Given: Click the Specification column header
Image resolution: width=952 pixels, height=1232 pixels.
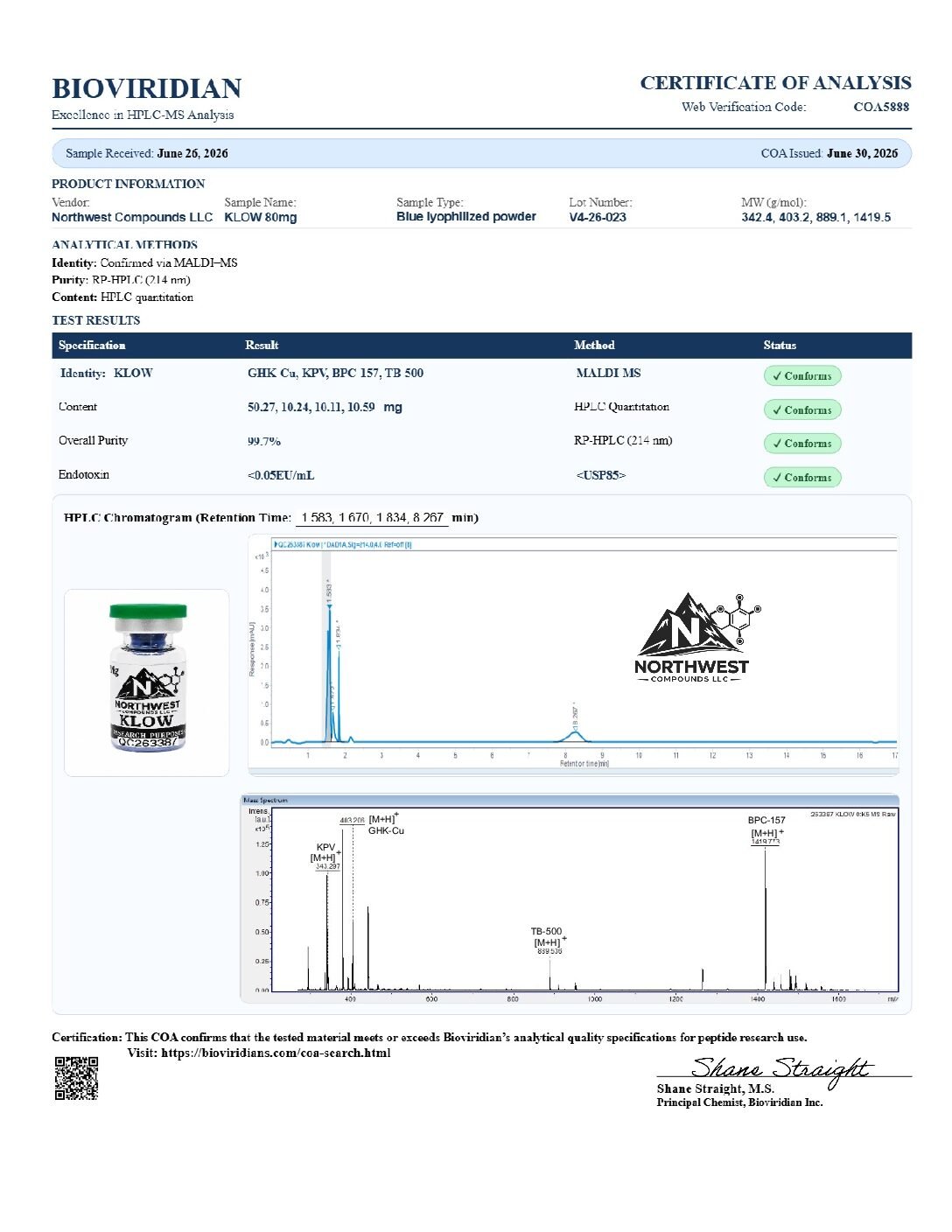Looking at the screenshot, I should pos(92,346).
